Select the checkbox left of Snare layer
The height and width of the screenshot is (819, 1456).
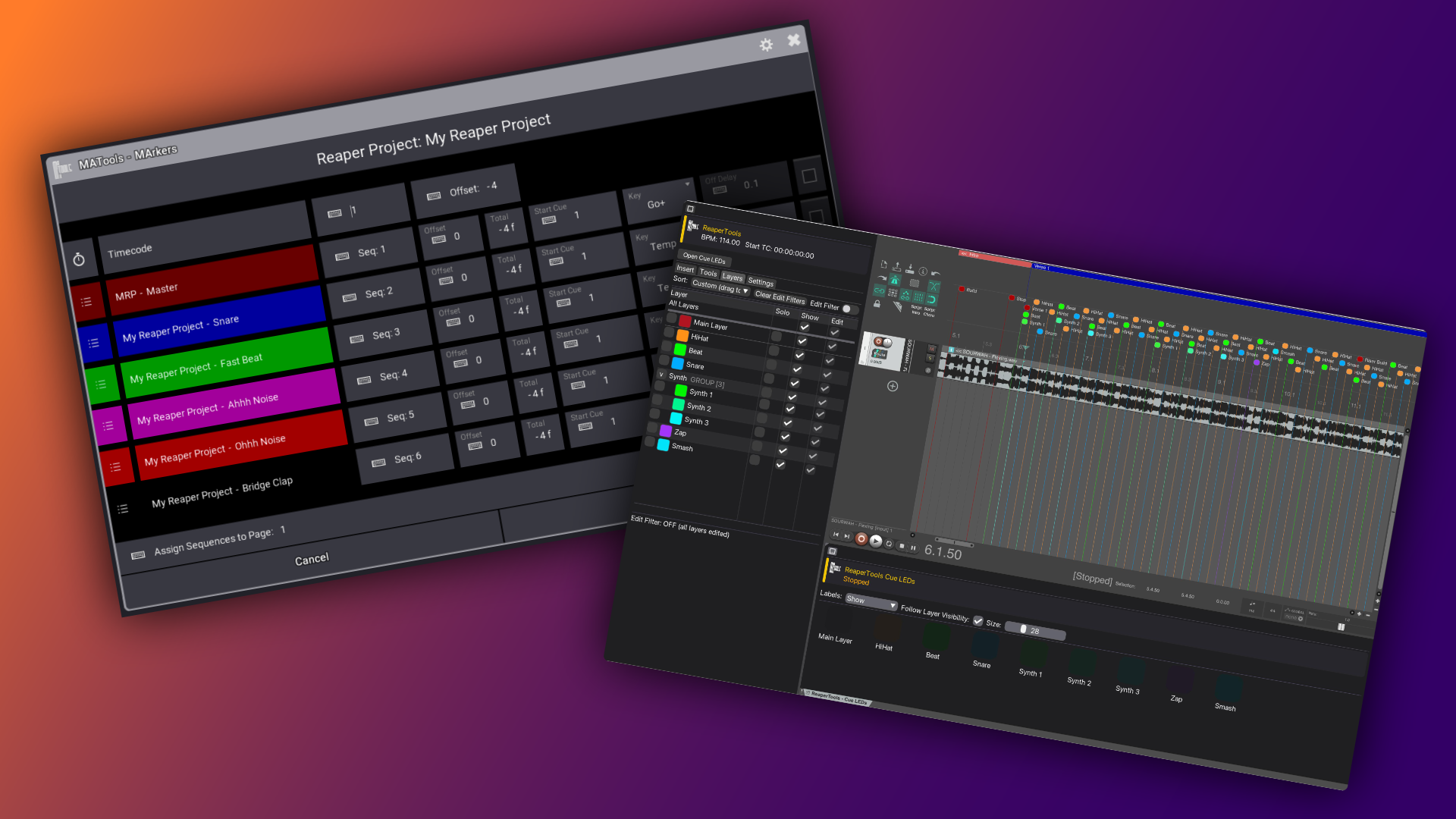tap(663, 360)
